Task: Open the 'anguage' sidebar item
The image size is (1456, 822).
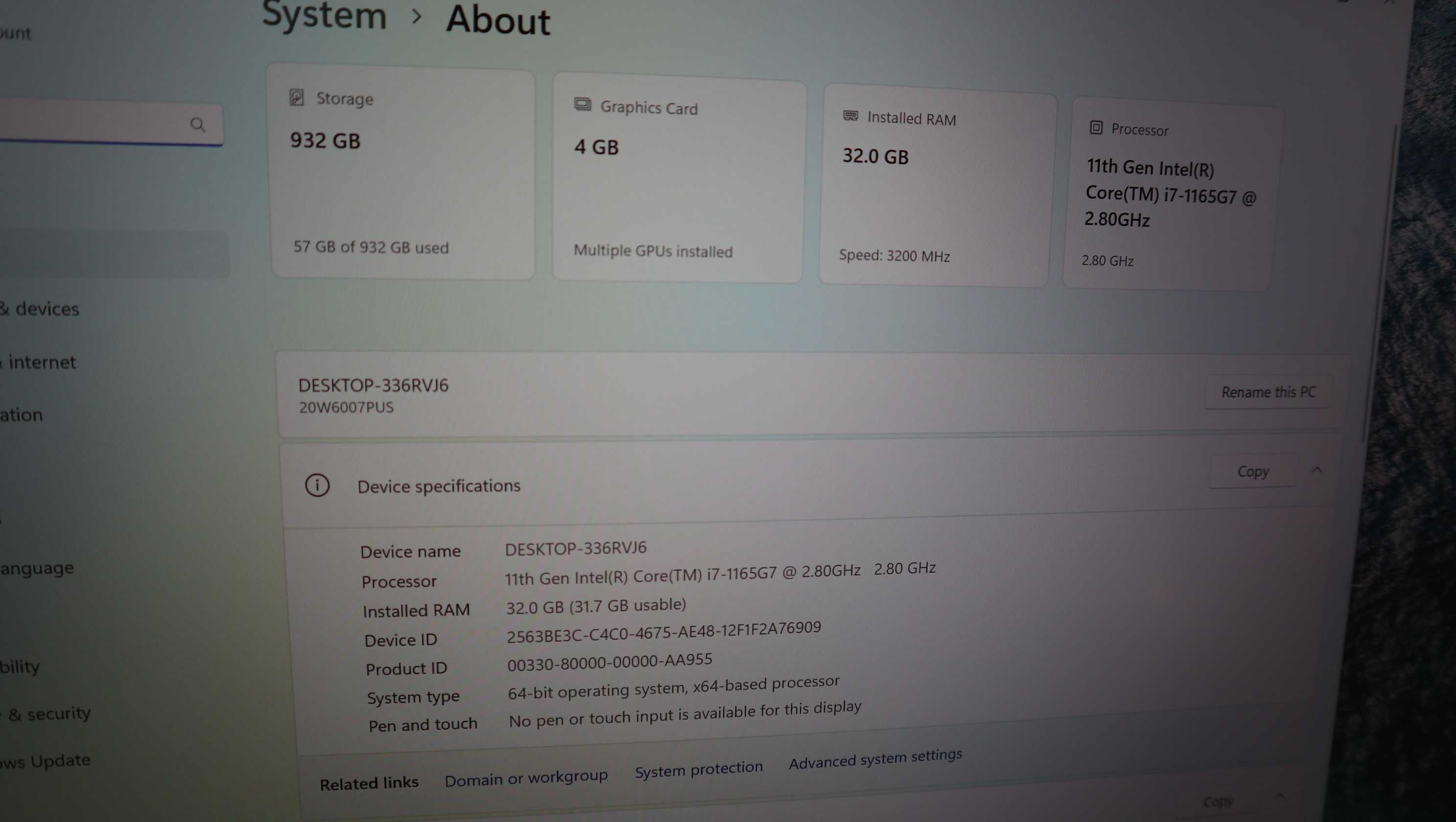Action: pyautogui.click(x=37, y=568)
